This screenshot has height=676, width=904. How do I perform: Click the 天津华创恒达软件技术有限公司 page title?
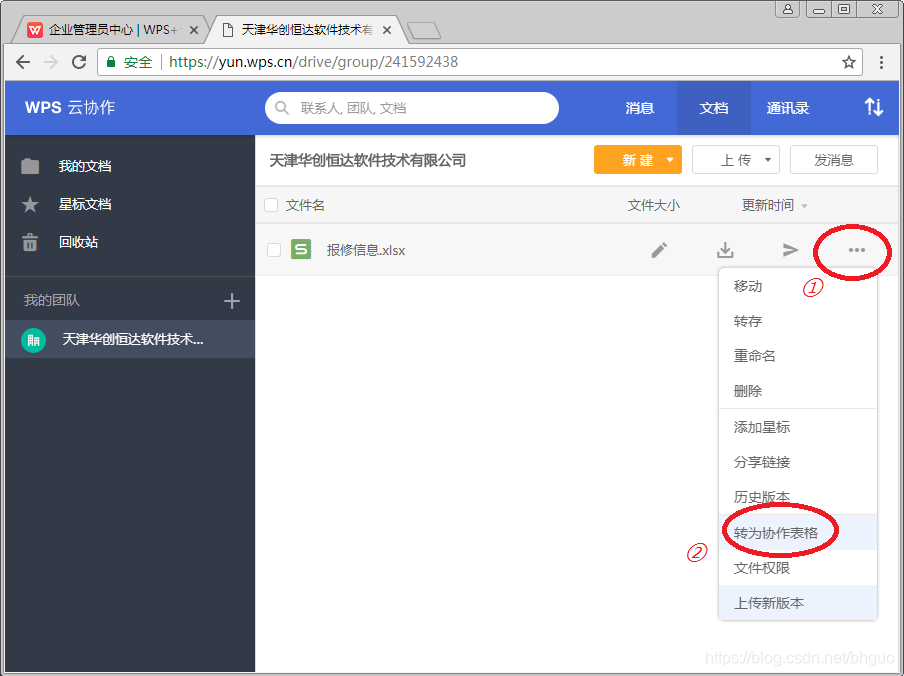(368, 161)
